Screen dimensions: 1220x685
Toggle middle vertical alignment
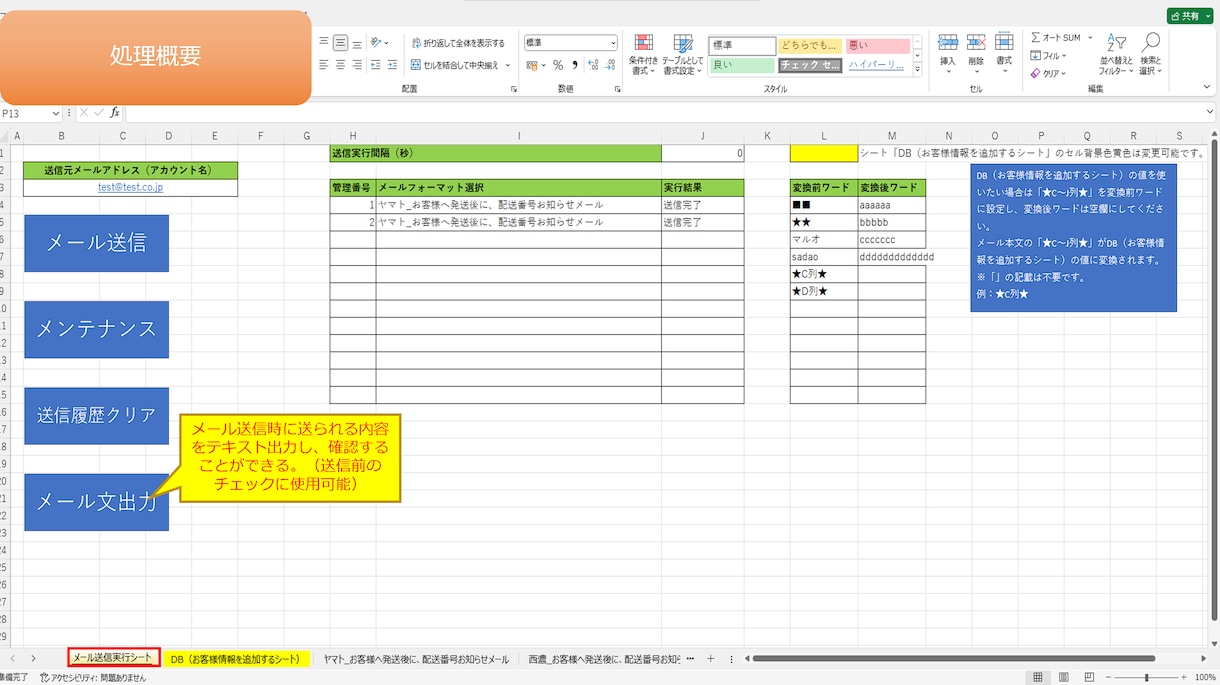tap(340, 43)
